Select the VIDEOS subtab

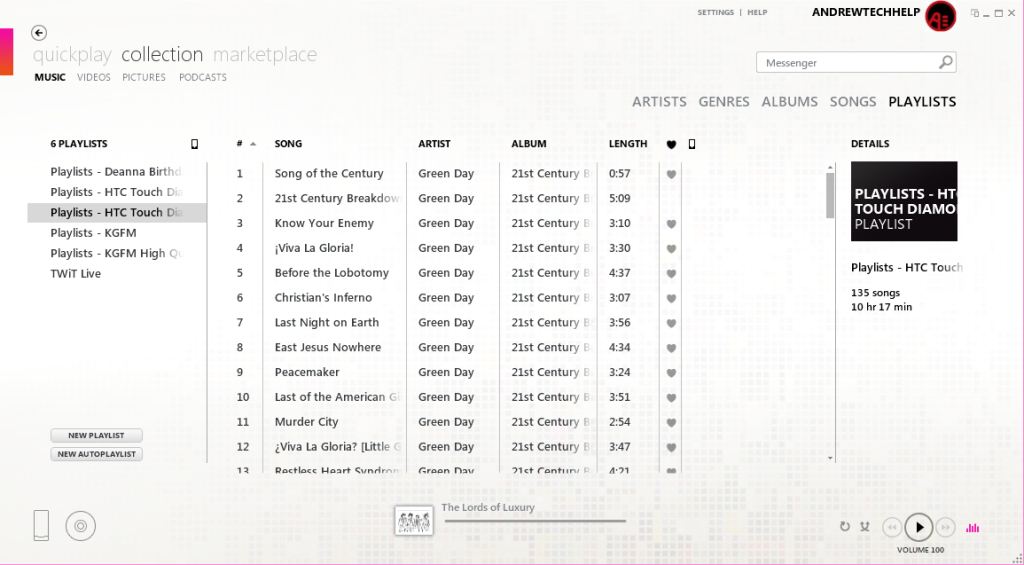coord(93,77)
